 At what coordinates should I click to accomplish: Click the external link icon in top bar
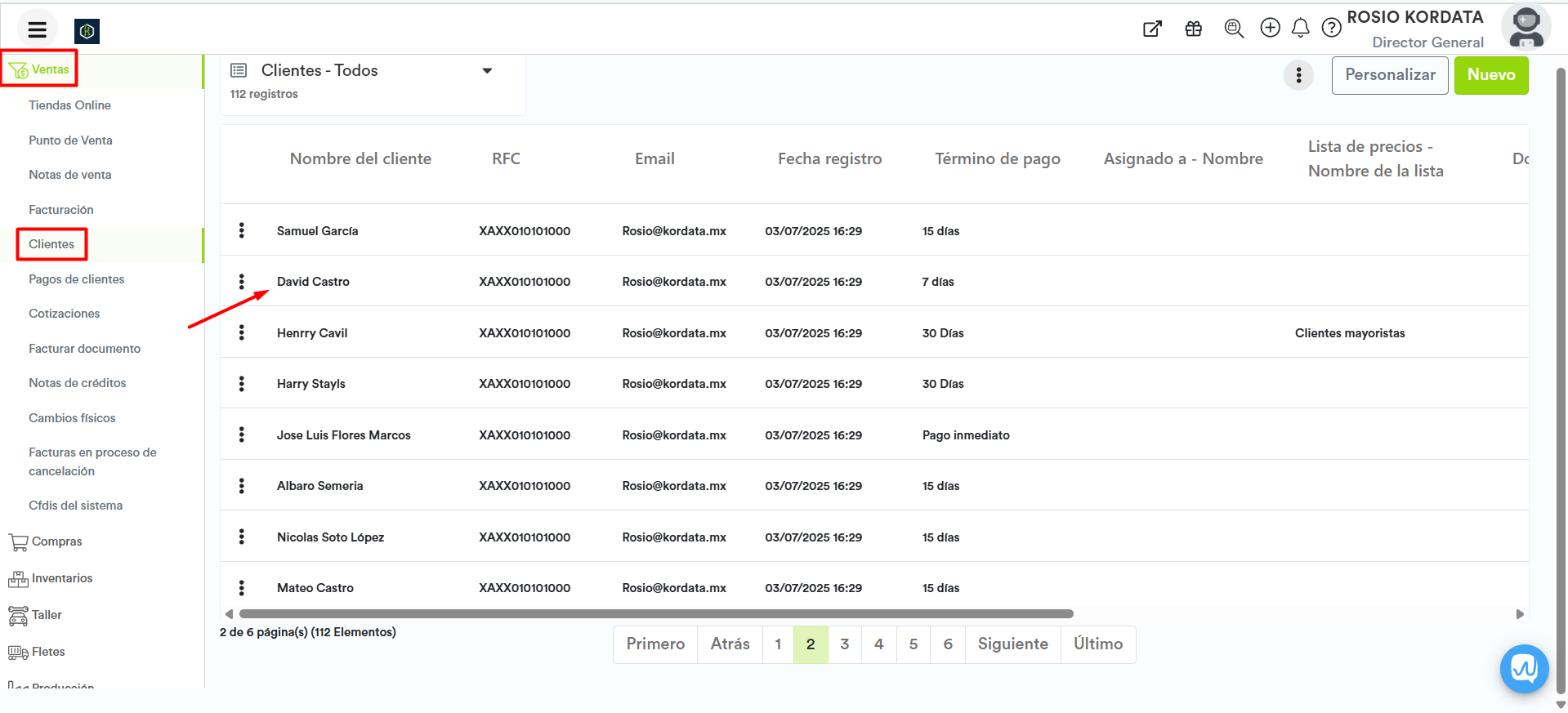(x=1152, y=29)
